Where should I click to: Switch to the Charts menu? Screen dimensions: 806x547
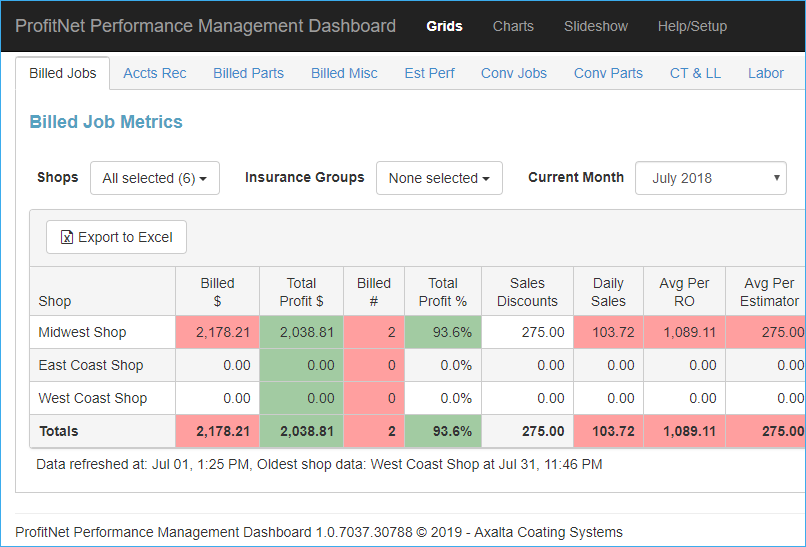[x=513, y=26]
